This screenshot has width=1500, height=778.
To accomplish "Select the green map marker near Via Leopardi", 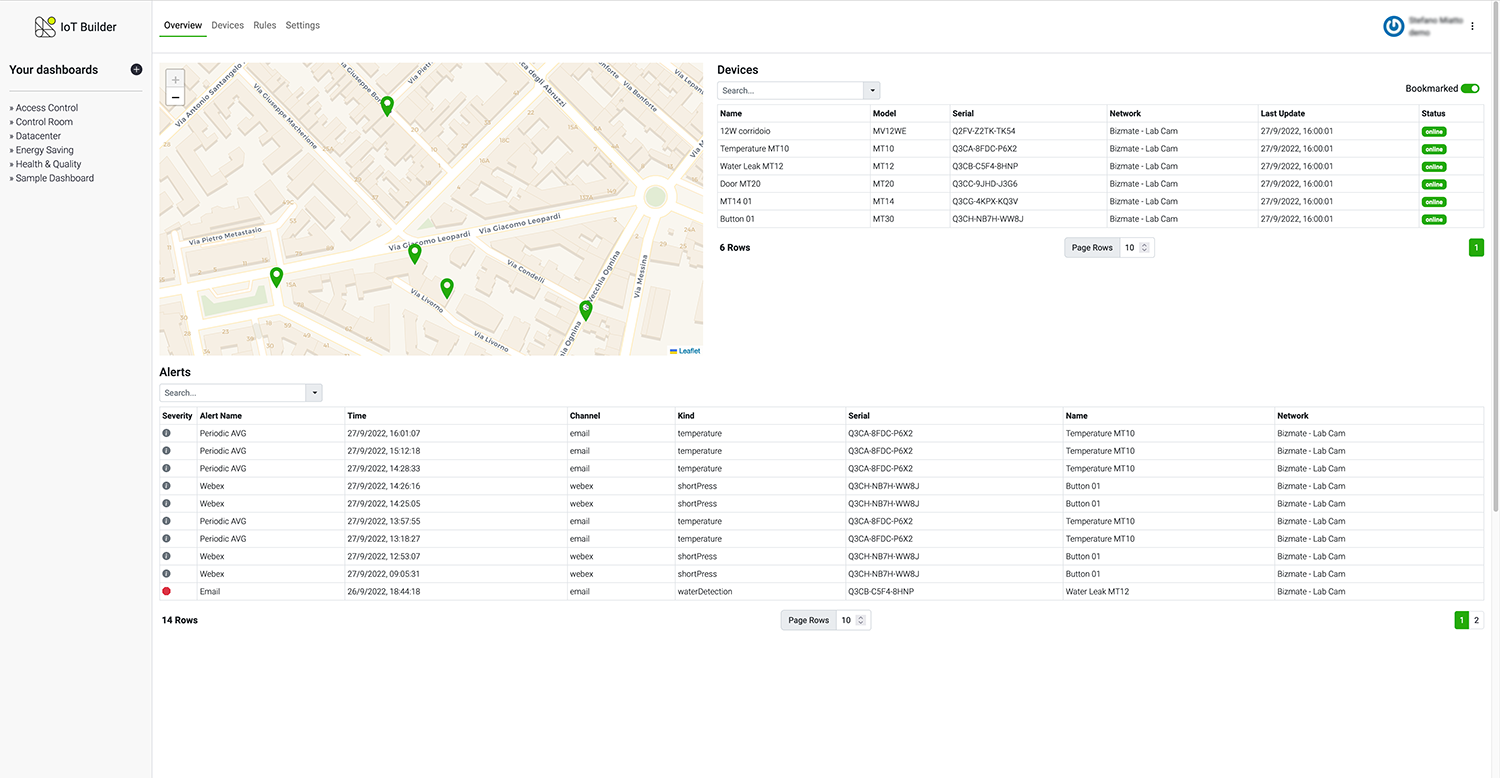I will tap(414, 253).
